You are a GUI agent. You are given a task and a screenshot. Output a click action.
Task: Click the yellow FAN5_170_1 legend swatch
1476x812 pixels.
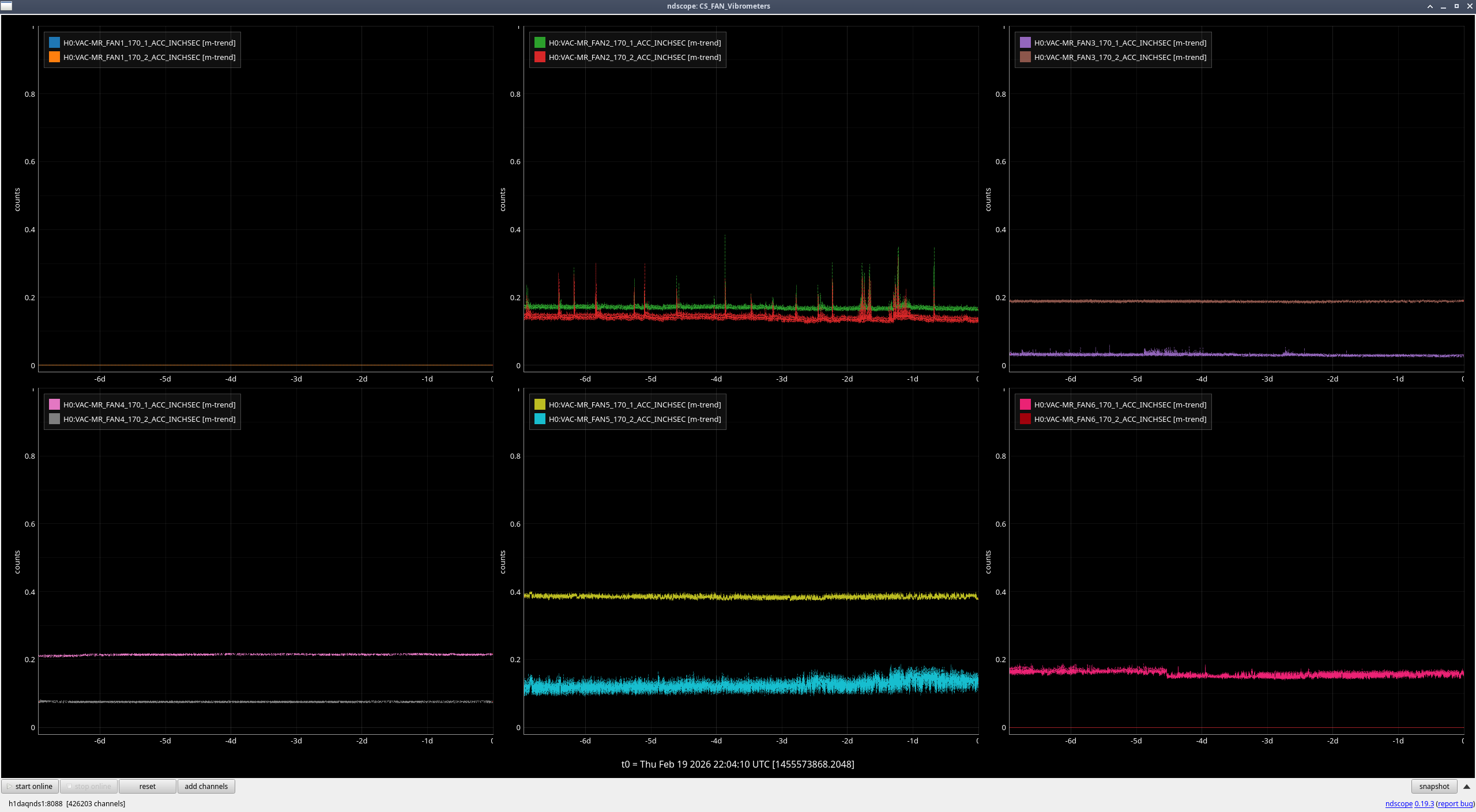pyautogui.click(x=540, y=405)
